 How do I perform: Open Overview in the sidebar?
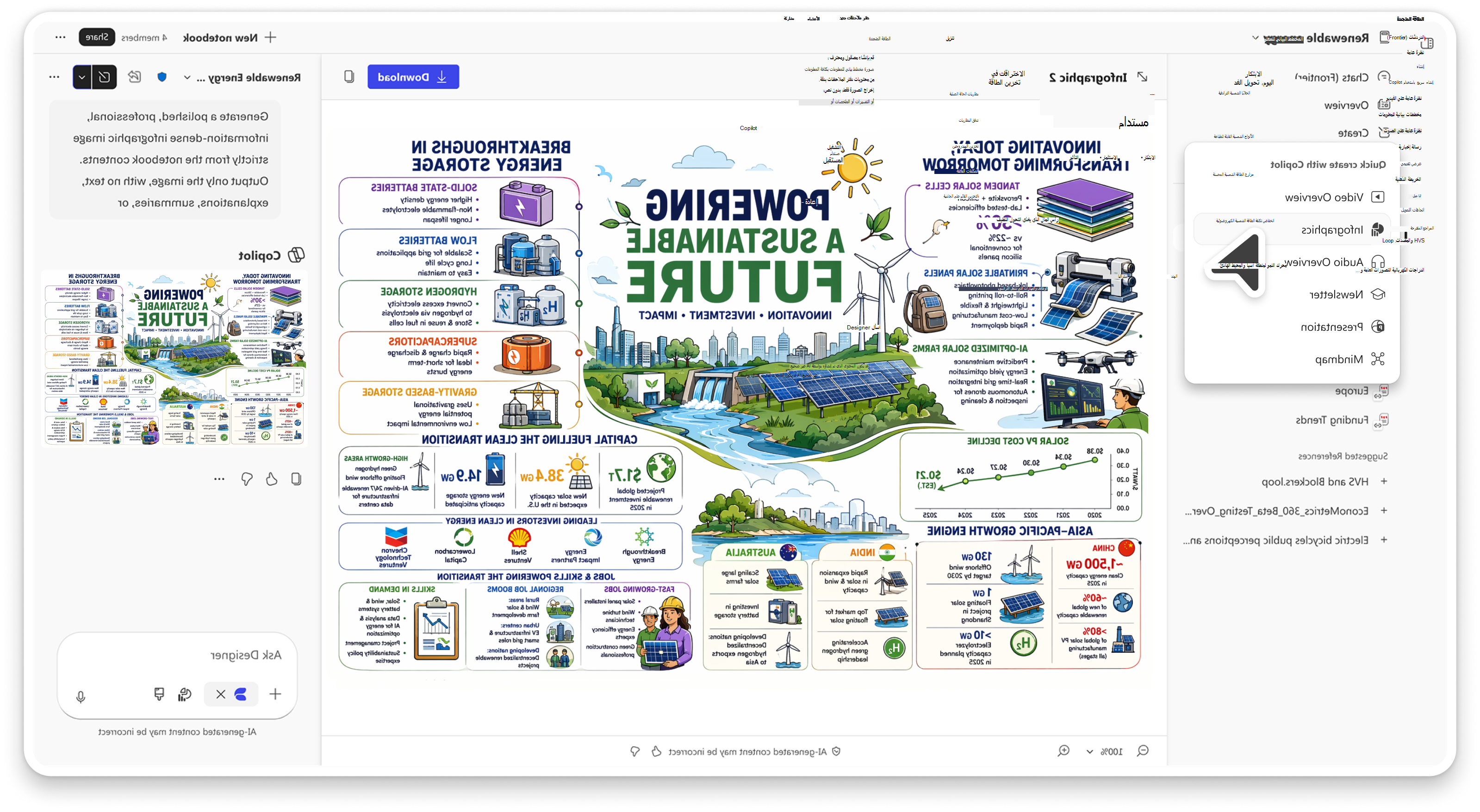coord(1357,105)
